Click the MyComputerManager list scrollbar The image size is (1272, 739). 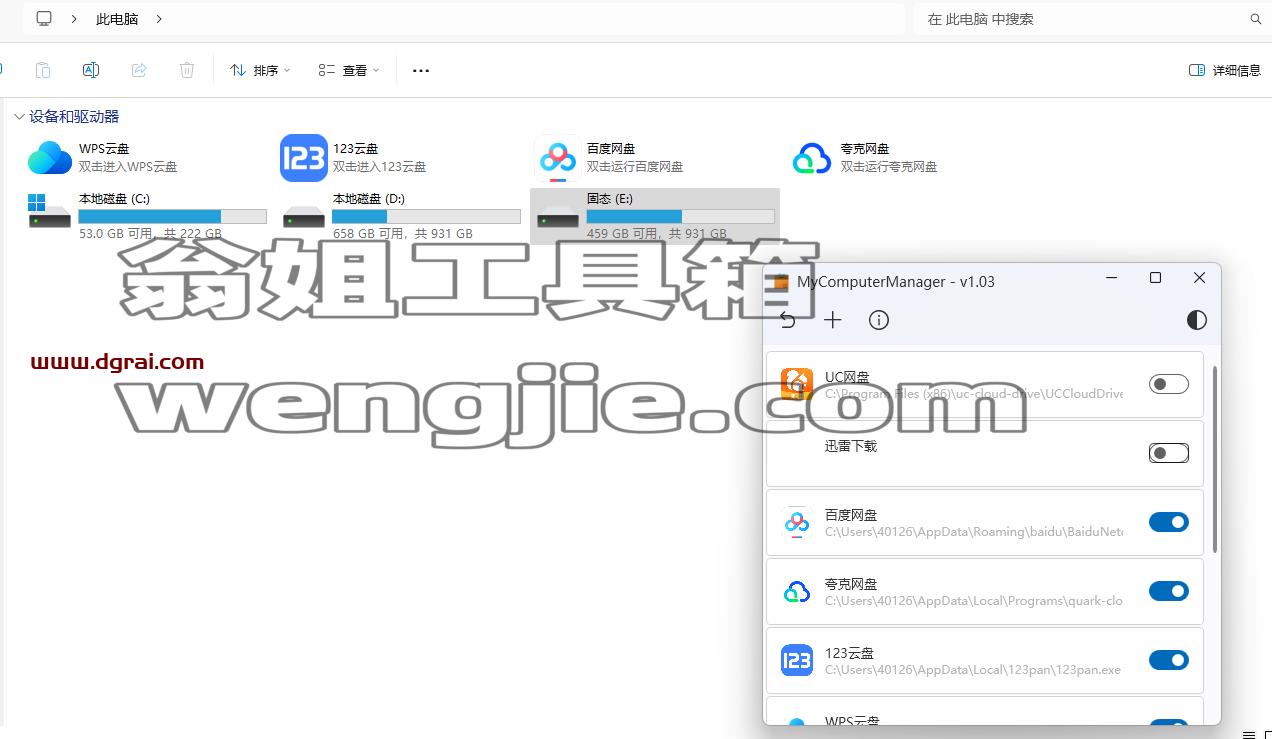click(x=1215, y=459)
